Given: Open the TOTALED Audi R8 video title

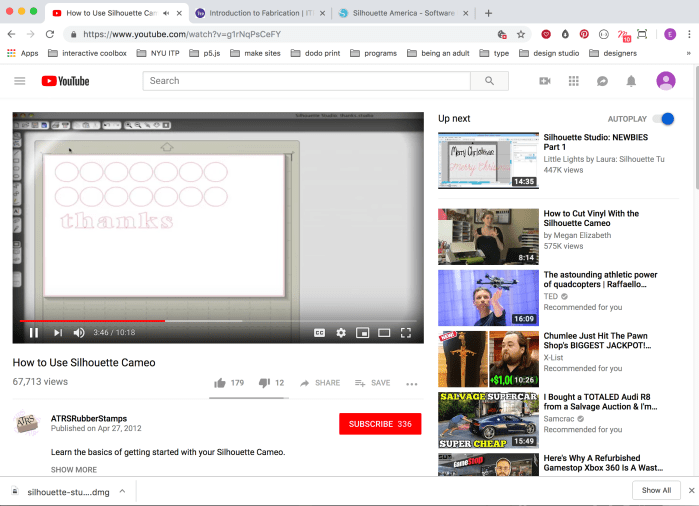Looking at the screenshot, I should [x=600, y=402].
